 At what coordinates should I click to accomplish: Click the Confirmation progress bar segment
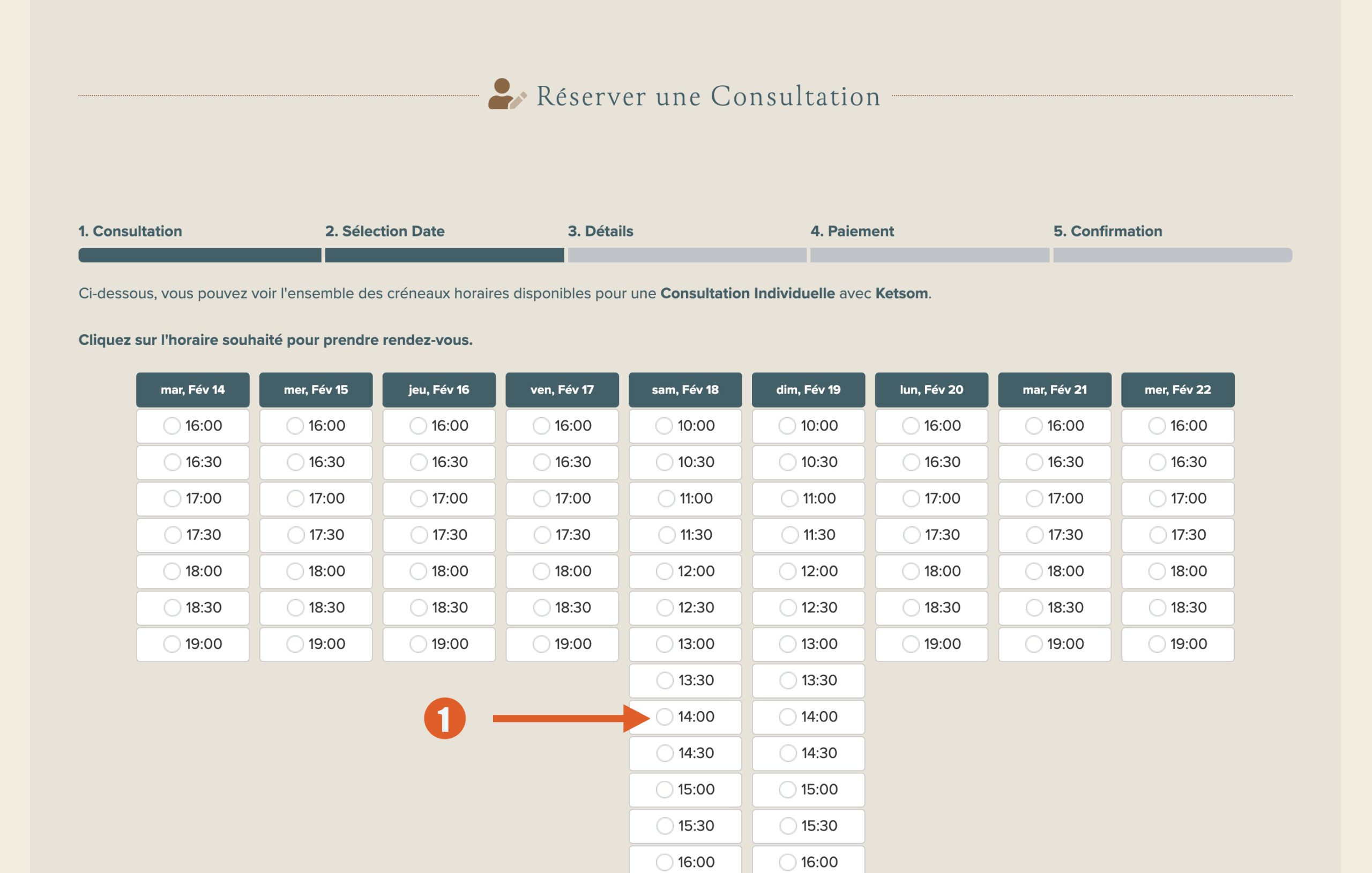[x=1173, y=255]
